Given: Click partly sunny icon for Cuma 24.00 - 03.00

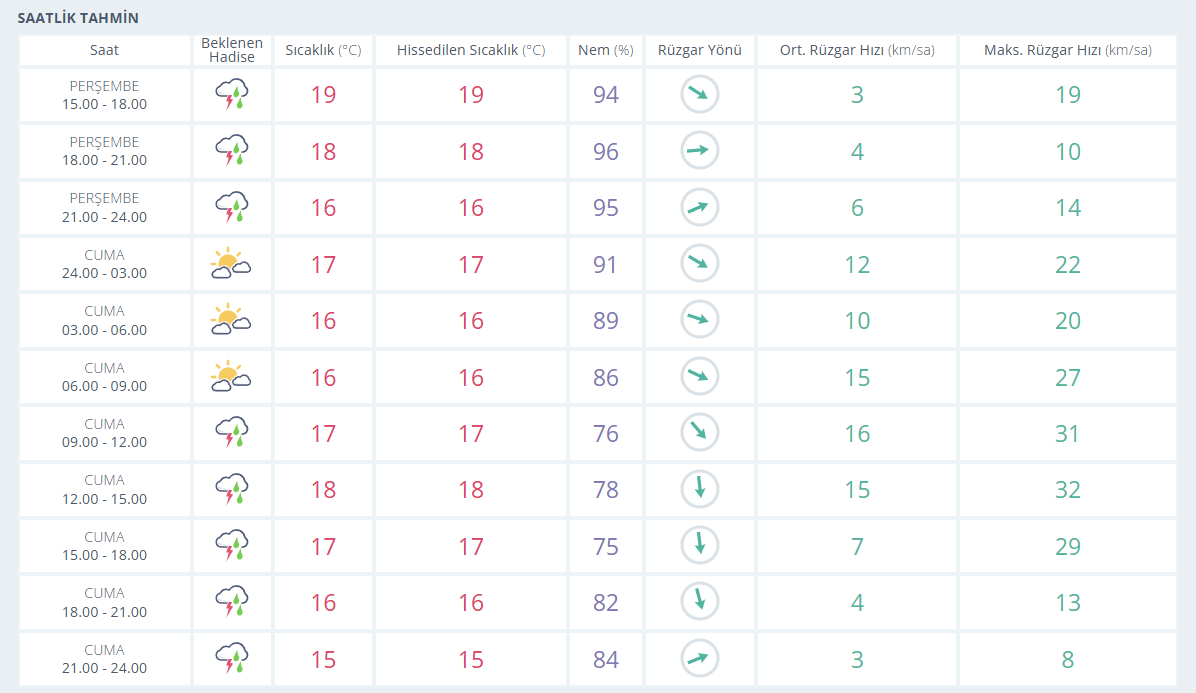Looking at the screenshot, I should pos(230,263).
